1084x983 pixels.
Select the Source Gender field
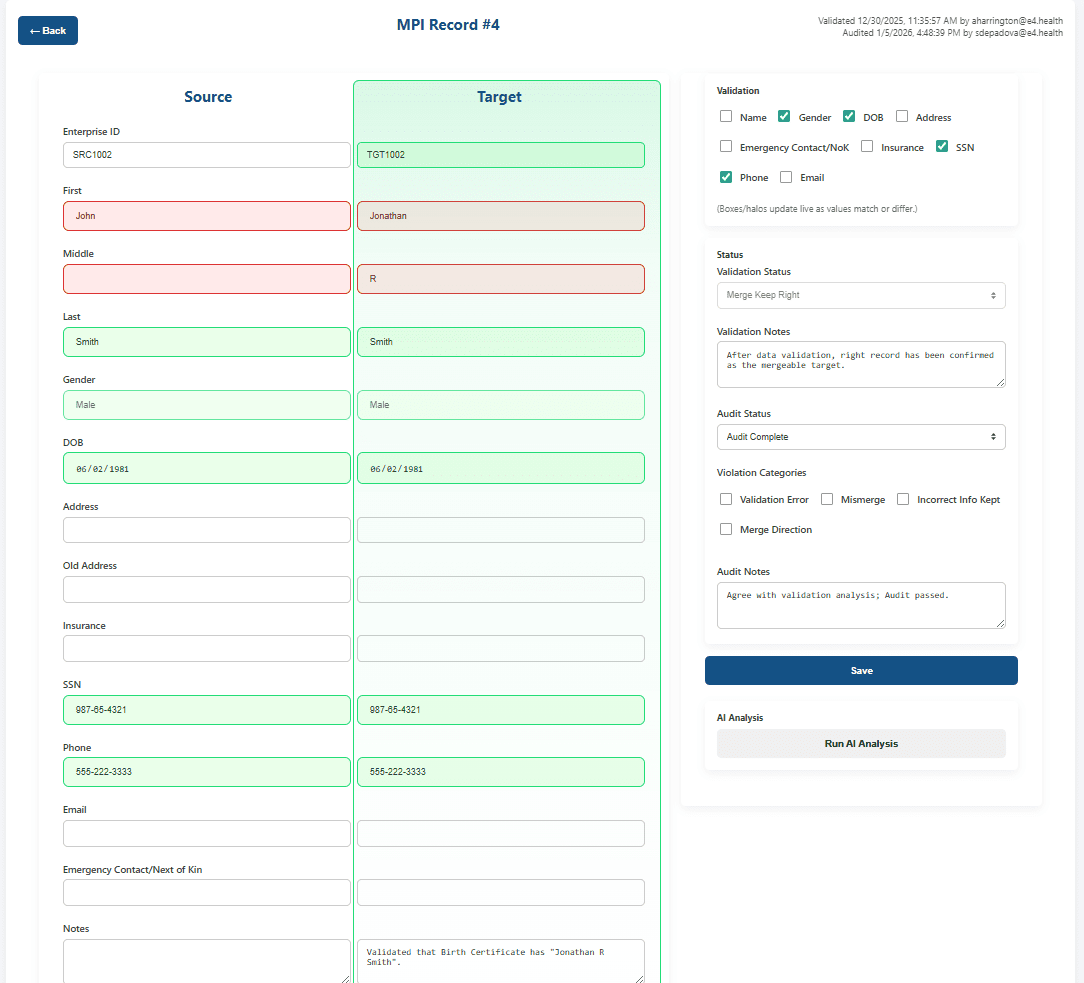[x=207, y=405]
